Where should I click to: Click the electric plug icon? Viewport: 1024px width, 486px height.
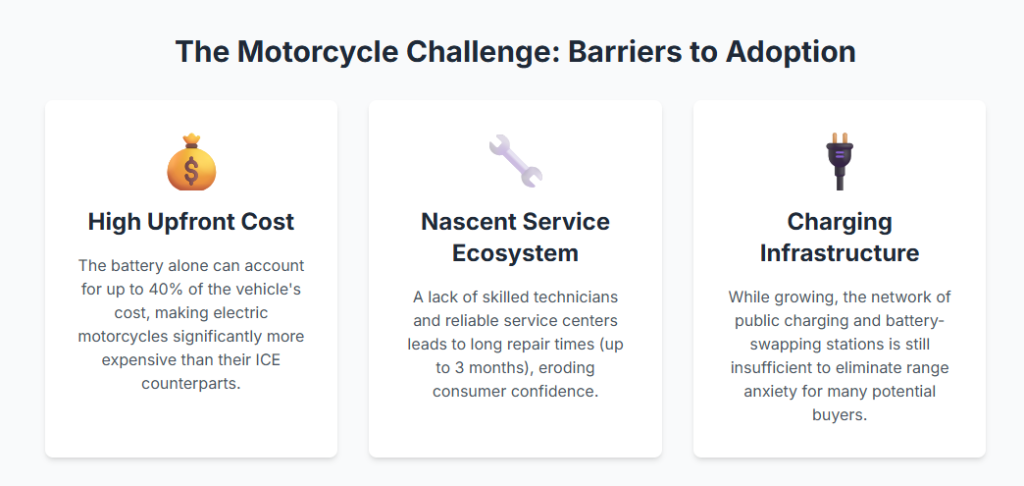(839, 162)
